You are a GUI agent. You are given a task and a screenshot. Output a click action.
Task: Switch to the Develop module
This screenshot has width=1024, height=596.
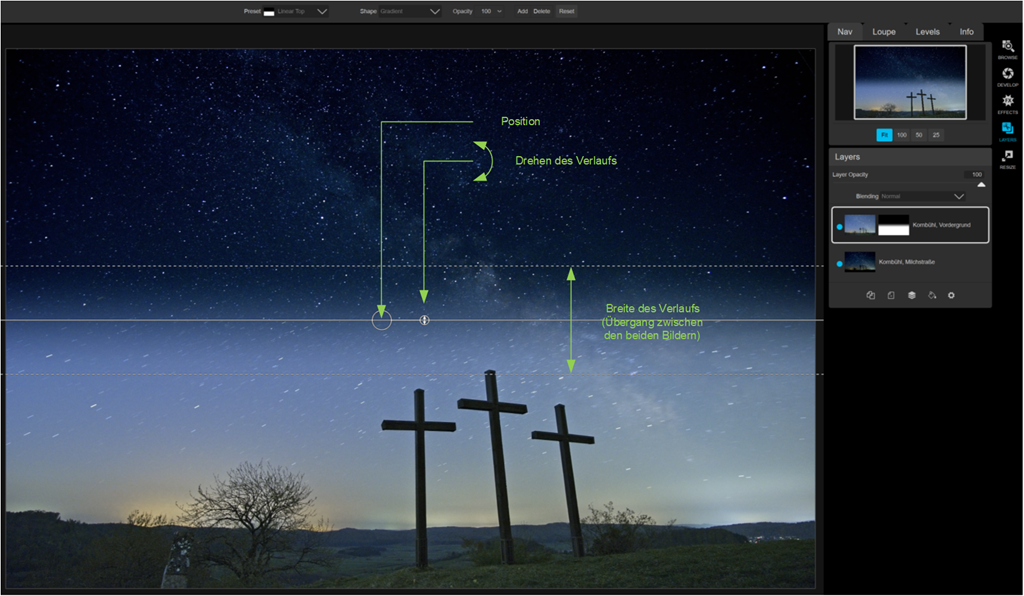(x=1007, y=75)
